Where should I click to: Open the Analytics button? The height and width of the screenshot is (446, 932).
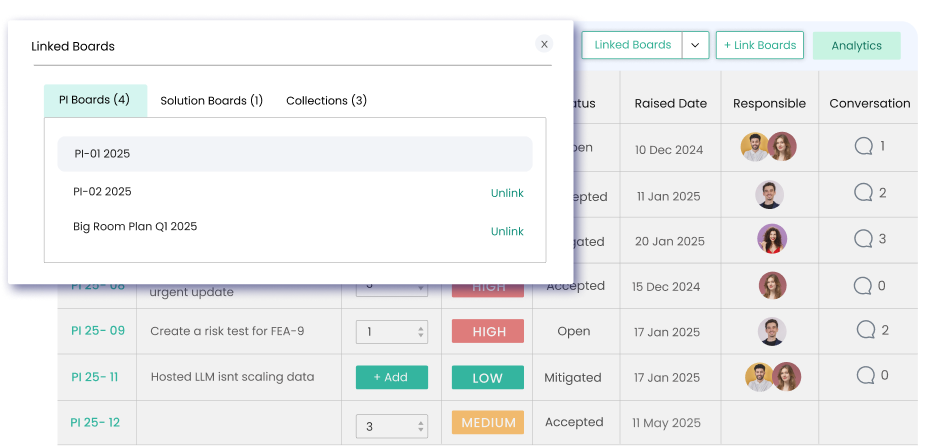click(856, 46)
